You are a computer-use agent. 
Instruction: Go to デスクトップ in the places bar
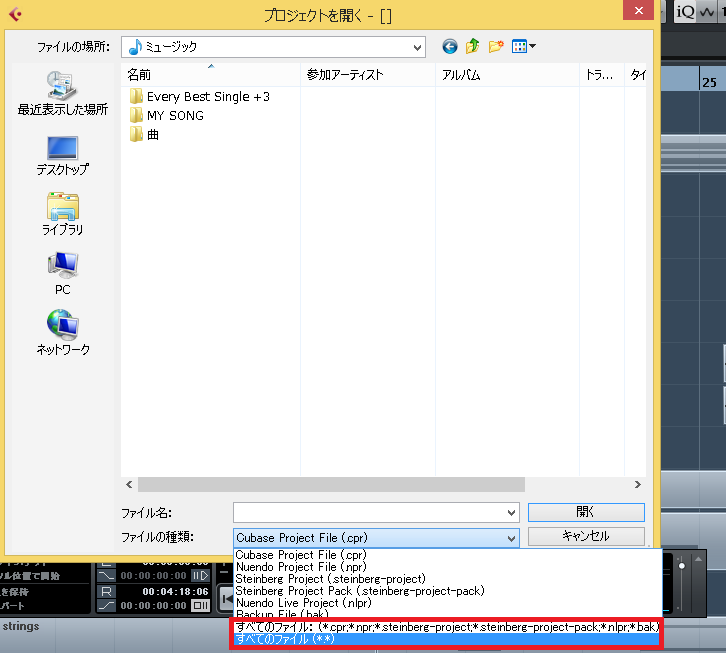point(63,156)
